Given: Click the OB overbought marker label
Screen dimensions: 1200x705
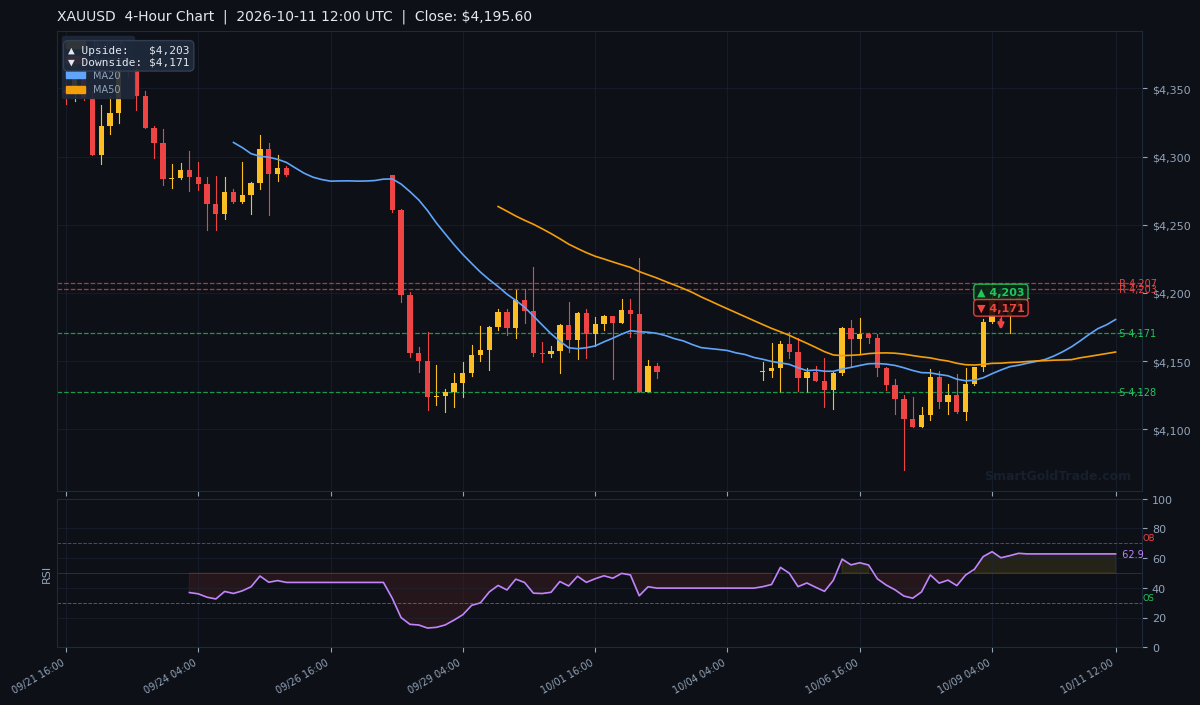Looking at the screenshot, I should 1148,538.
